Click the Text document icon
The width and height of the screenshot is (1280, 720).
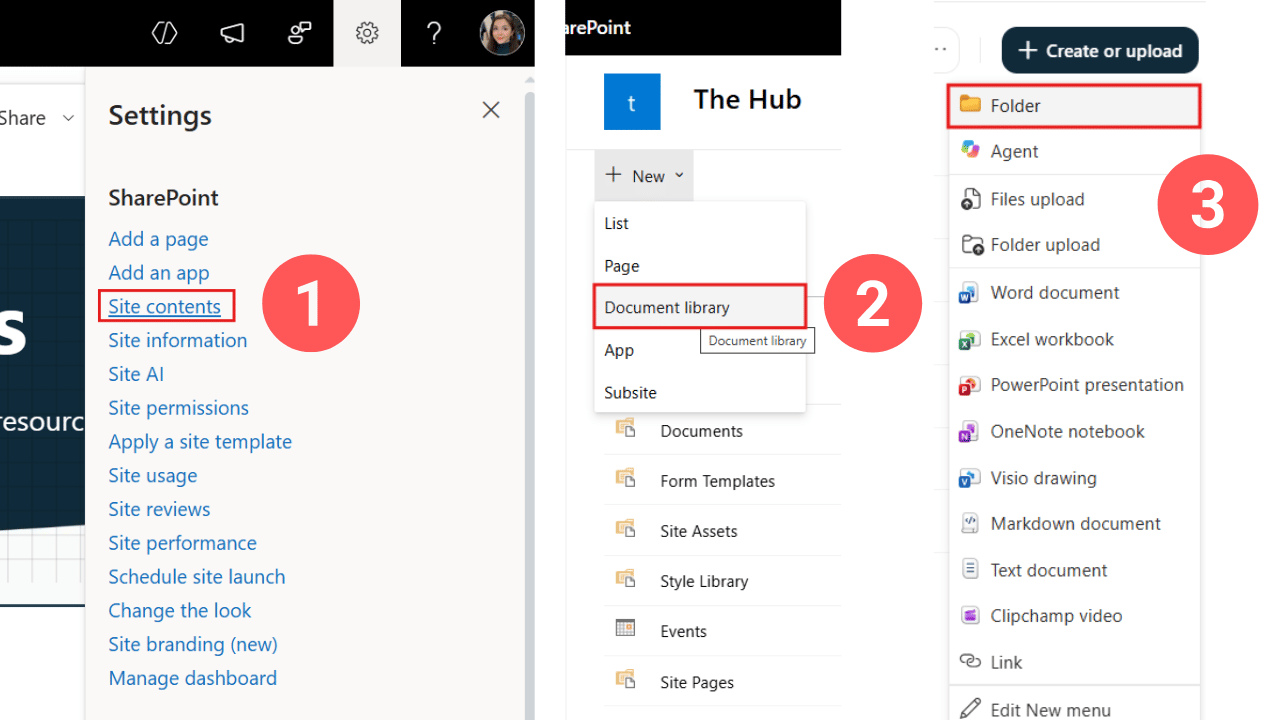(x=970, y=569)
